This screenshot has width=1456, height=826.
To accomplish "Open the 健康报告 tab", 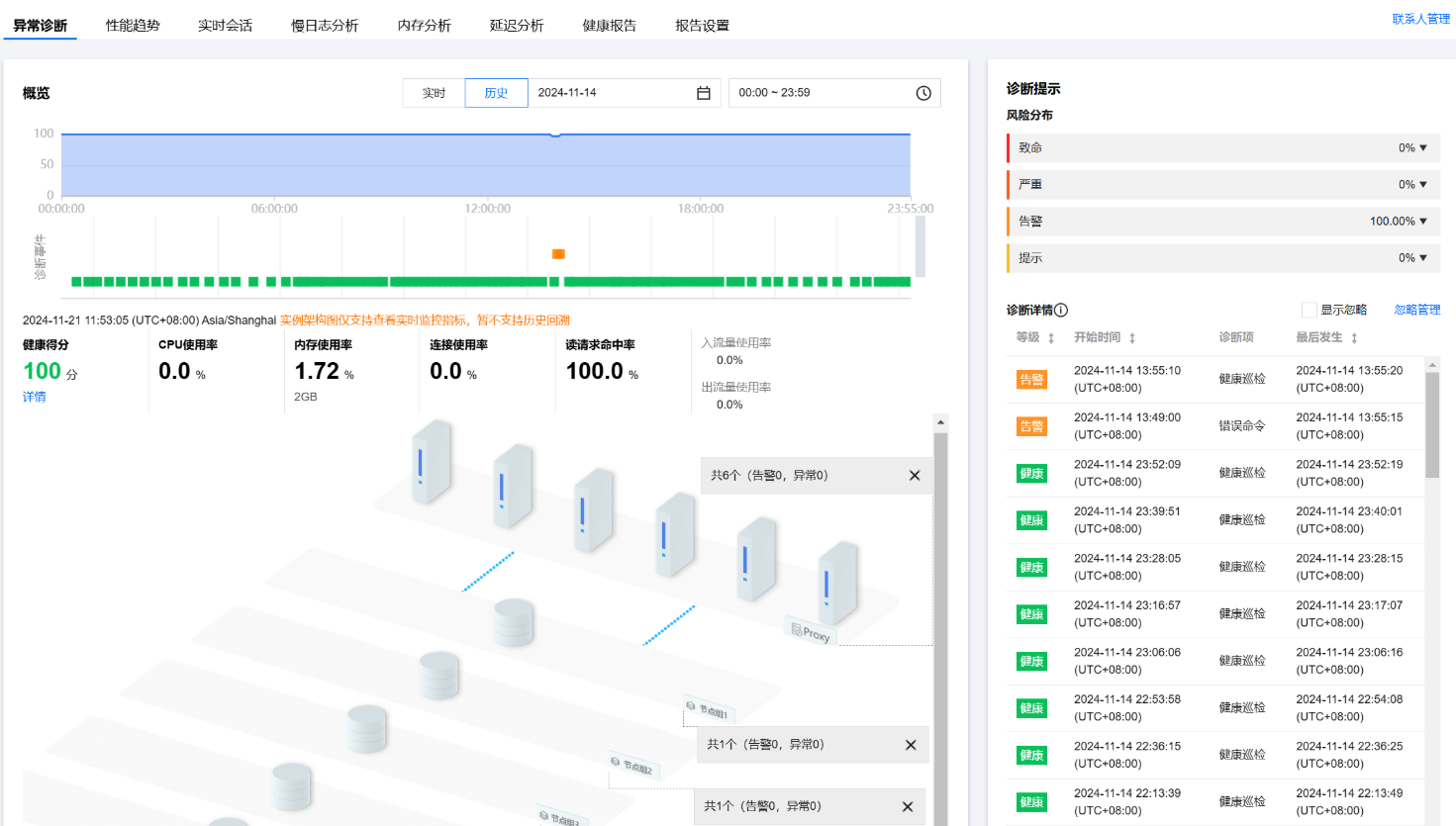I will point(609,26).
